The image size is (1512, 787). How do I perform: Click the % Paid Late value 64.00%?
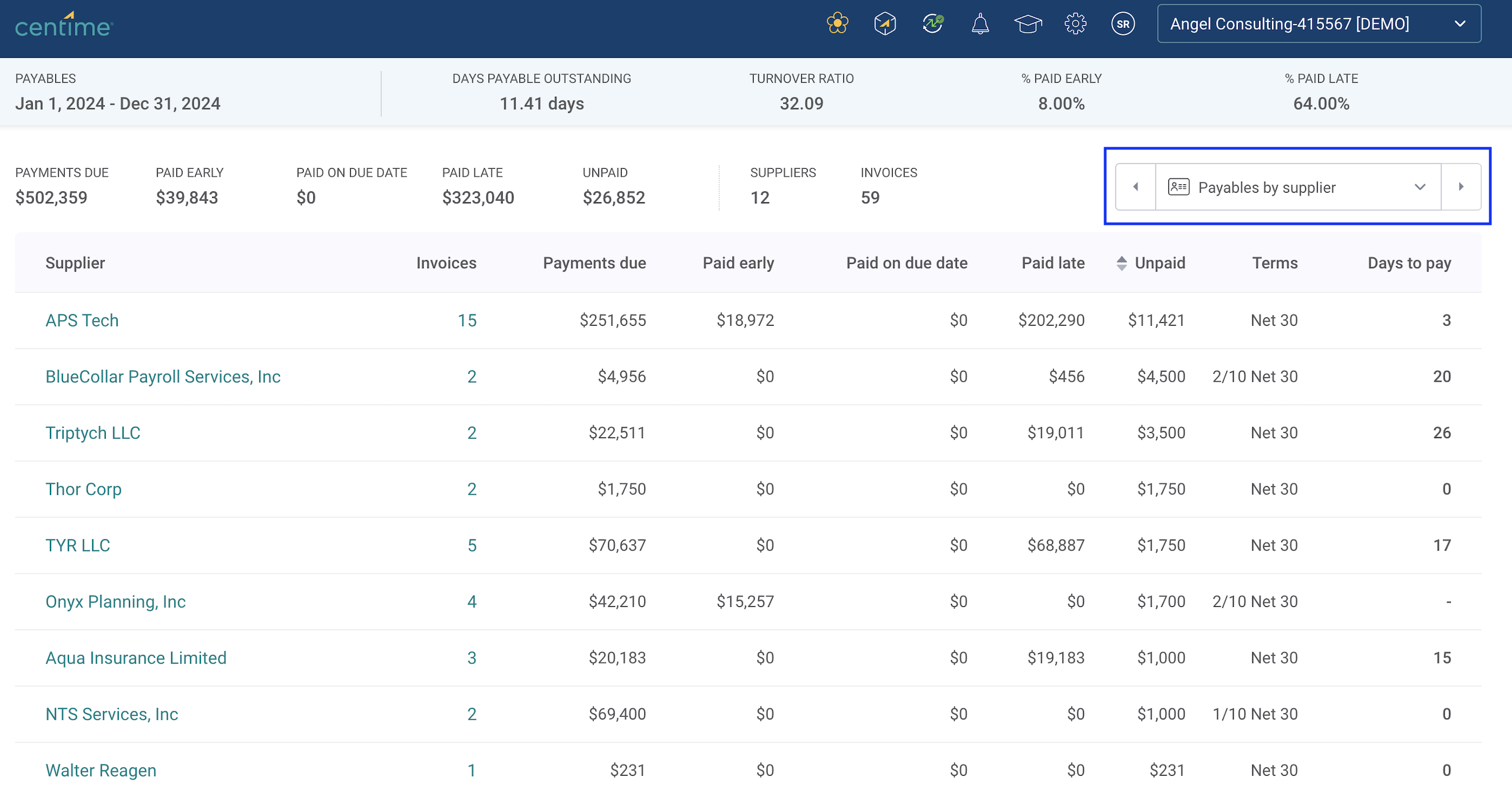1321,103
